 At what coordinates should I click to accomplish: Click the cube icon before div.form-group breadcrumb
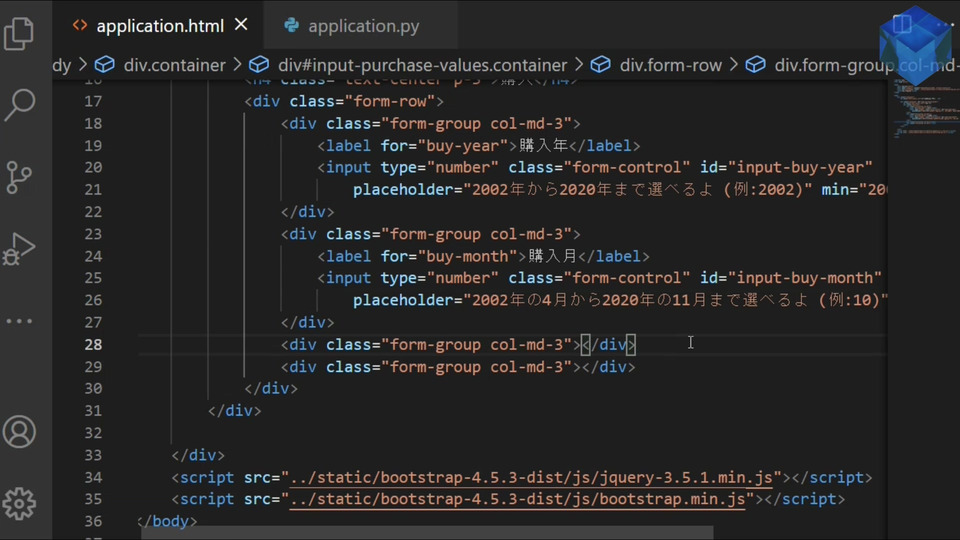(756, 64)
